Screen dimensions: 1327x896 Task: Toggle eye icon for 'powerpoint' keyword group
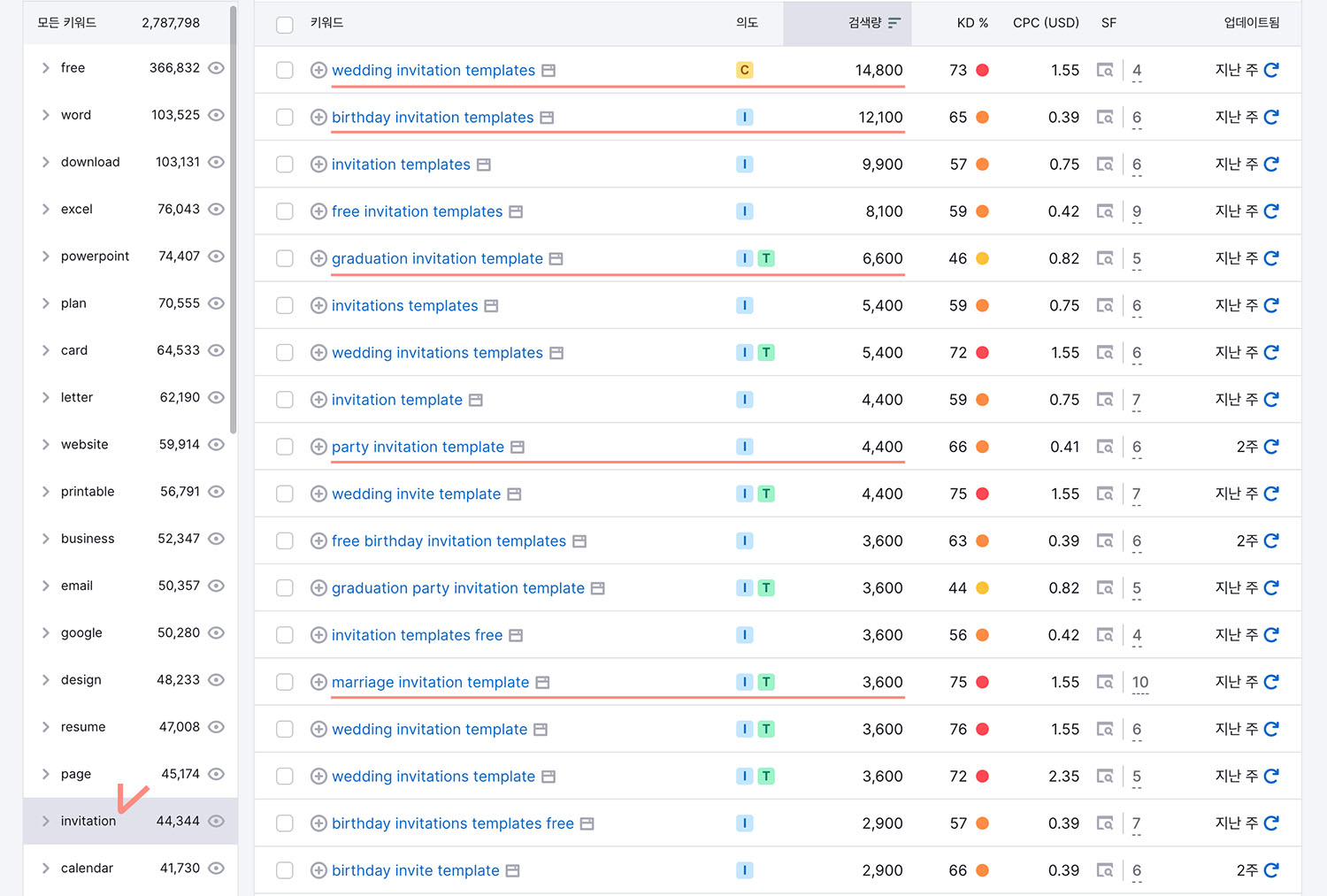pos(216,257)
